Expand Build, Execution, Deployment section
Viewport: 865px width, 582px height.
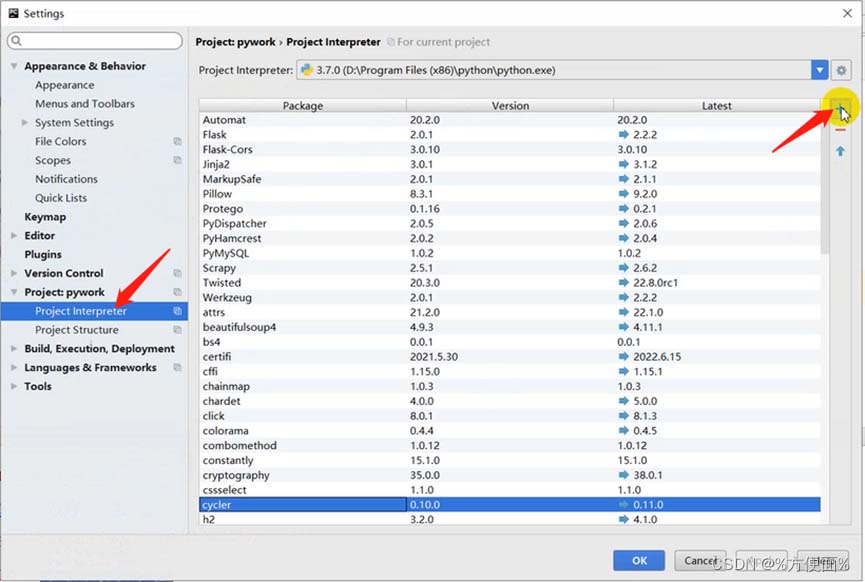14,349
